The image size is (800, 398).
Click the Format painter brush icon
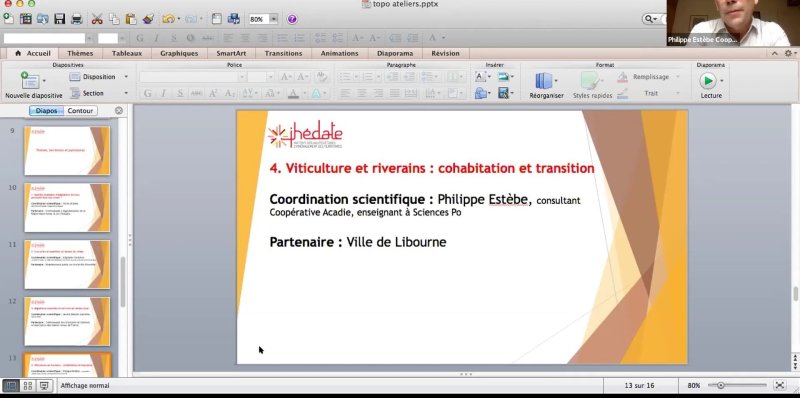[148, 19]
